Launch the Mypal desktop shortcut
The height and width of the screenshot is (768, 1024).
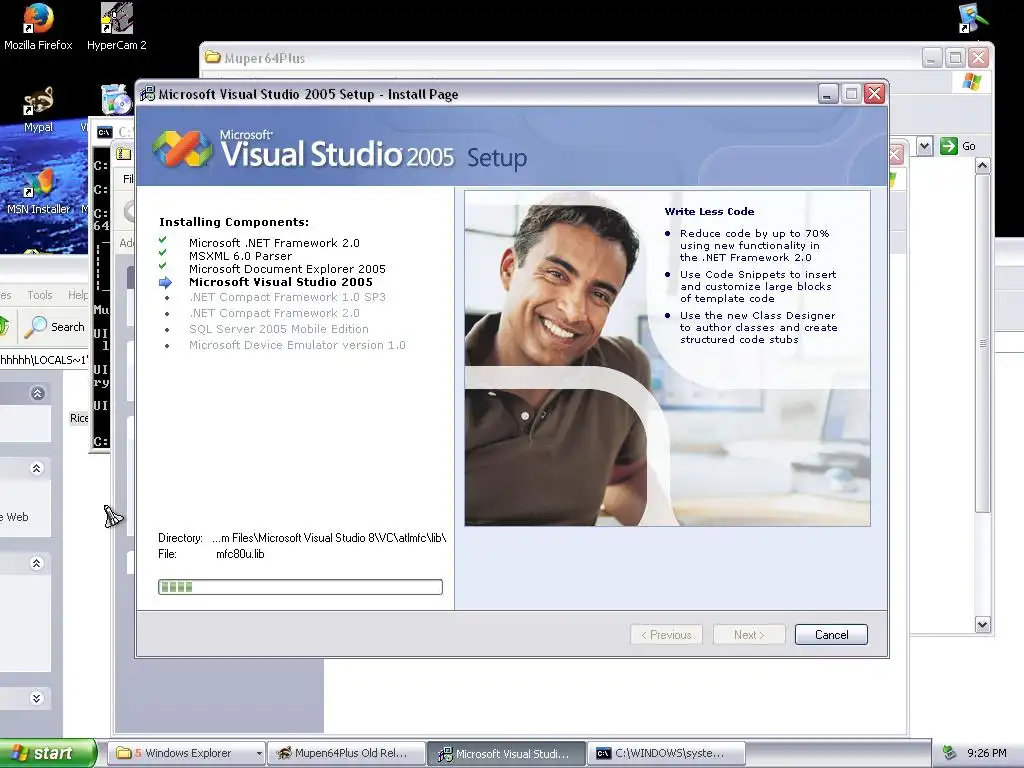[x=38, y=110]
